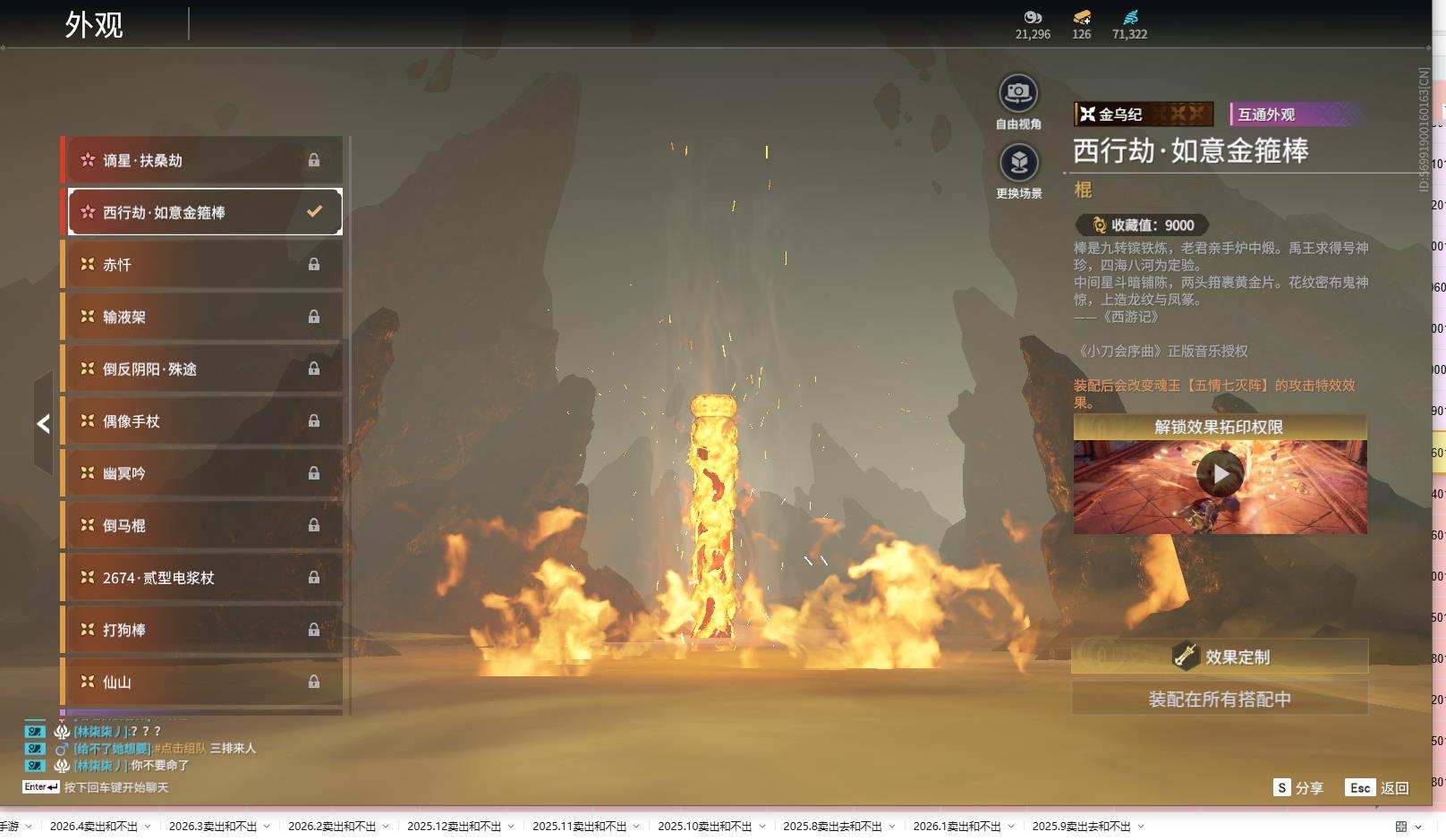This screenshot has width=1446, height=840.
Task: Click the spreadsheet grid view icon at bottom right
Action: coord(1401,826)
